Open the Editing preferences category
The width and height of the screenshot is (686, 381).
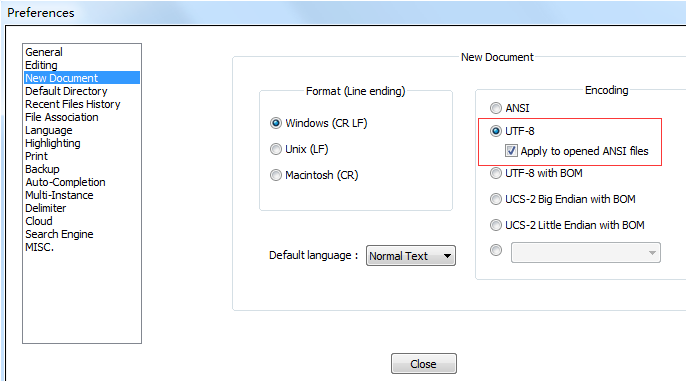pos(41,65)
